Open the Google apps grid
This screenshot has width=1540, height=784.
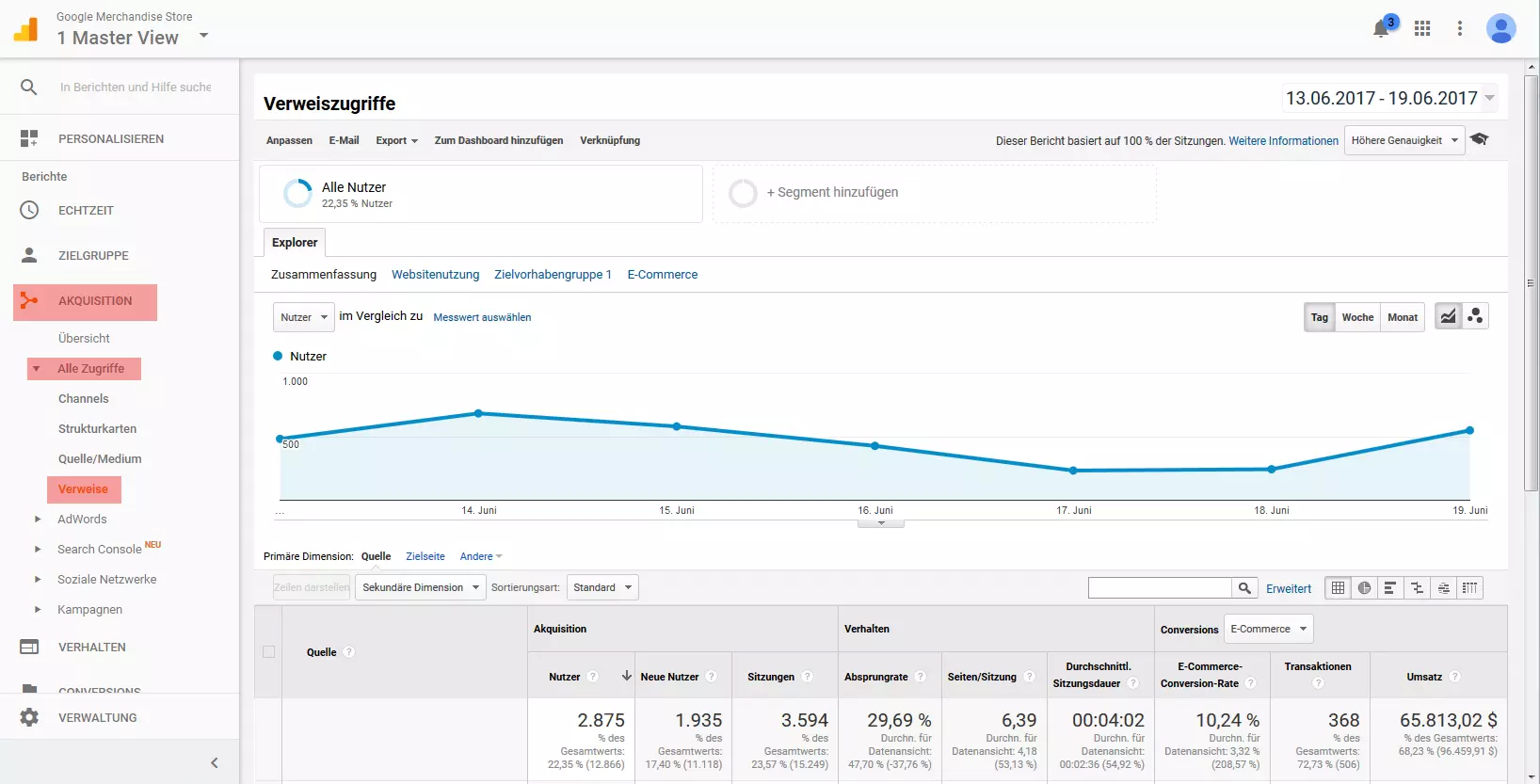(1422, 28)
